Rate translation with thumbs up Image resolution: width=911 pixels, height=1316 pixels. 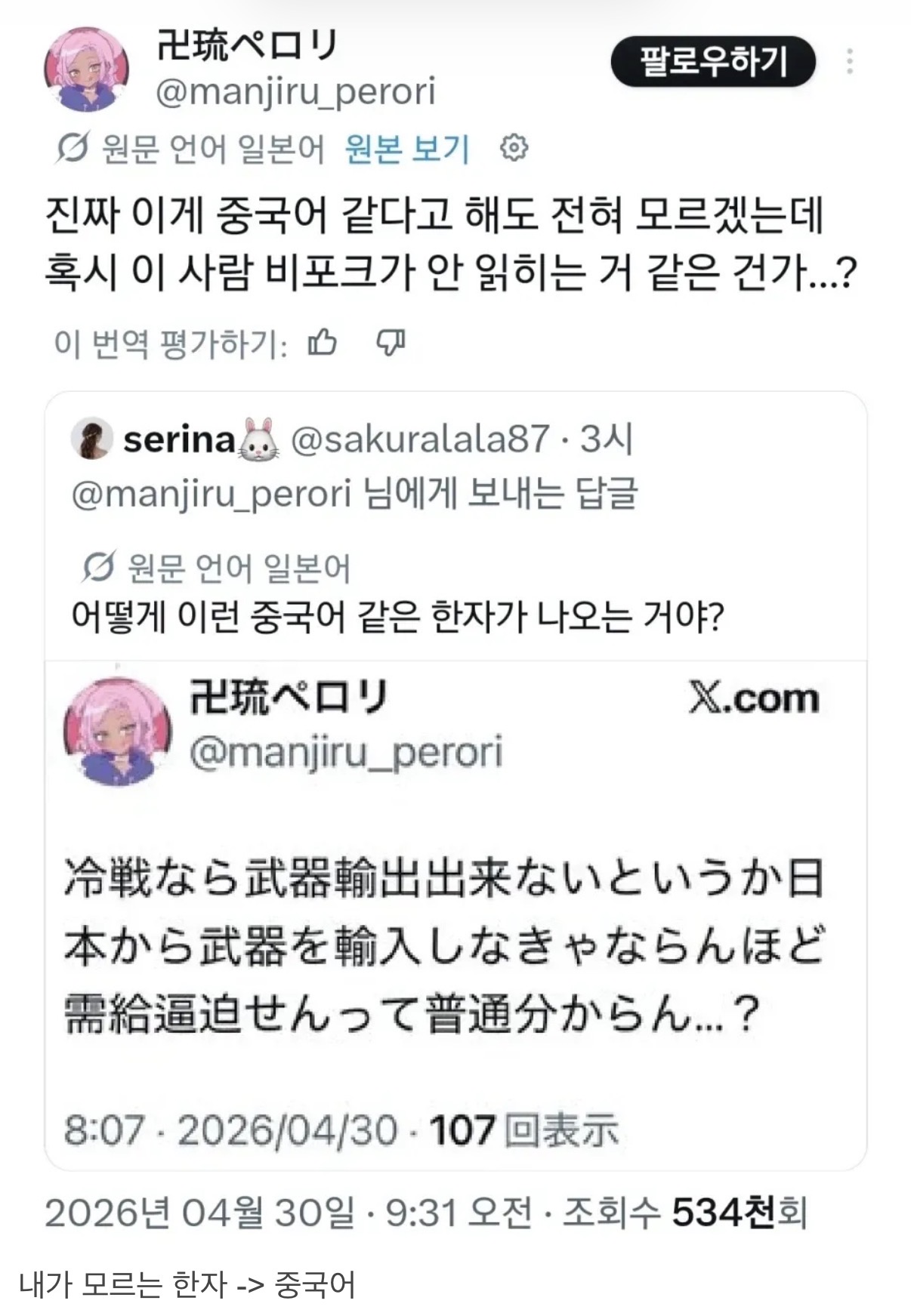coord(323,344)
